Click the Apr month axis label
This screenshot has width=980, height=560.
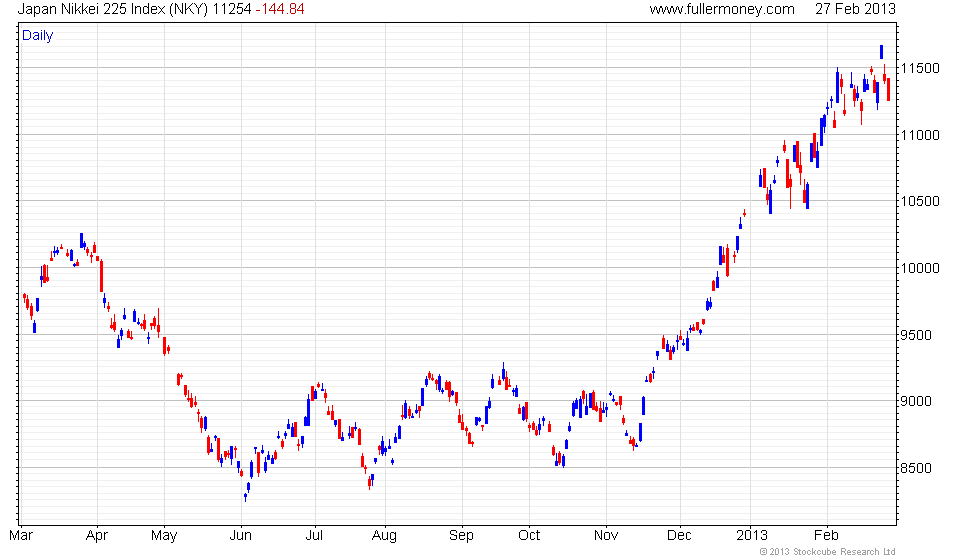[x=97, y=536]
